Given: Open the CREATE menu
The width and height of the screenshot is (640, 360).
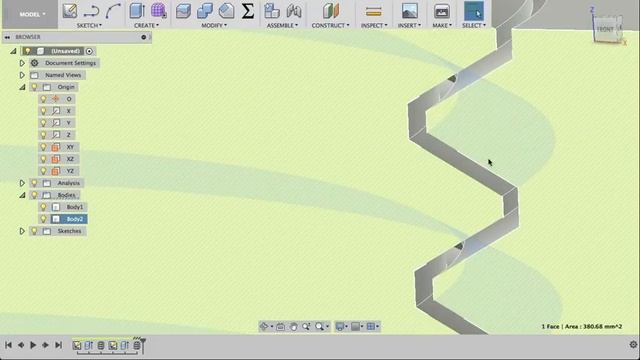Looking at the screenshot, I should pos(146,25).
